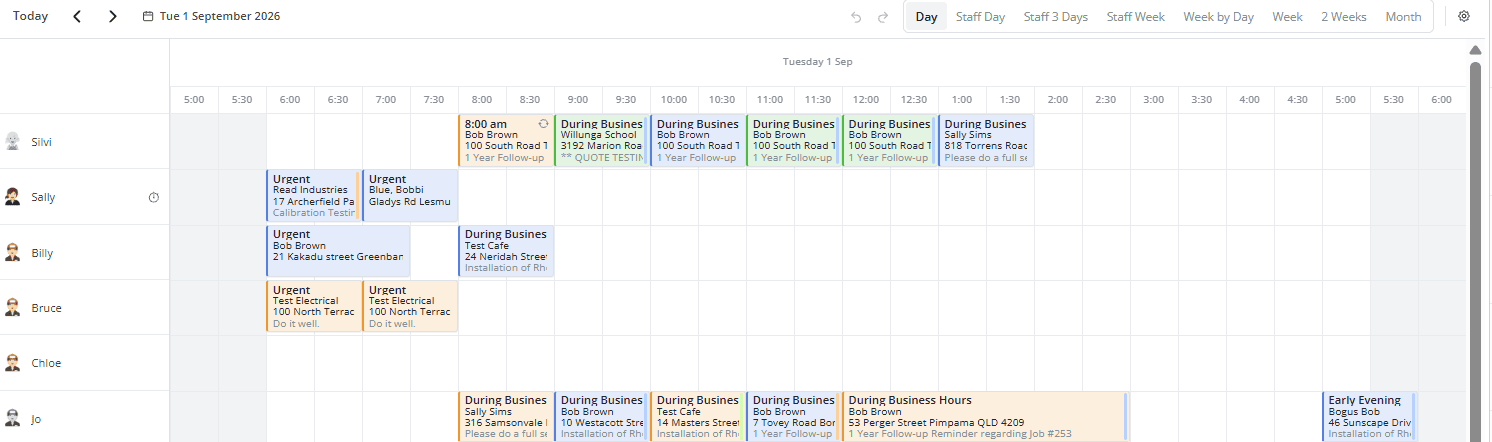Click the scrollbar up arrow
The image size is (1492, 442).
1475,50
